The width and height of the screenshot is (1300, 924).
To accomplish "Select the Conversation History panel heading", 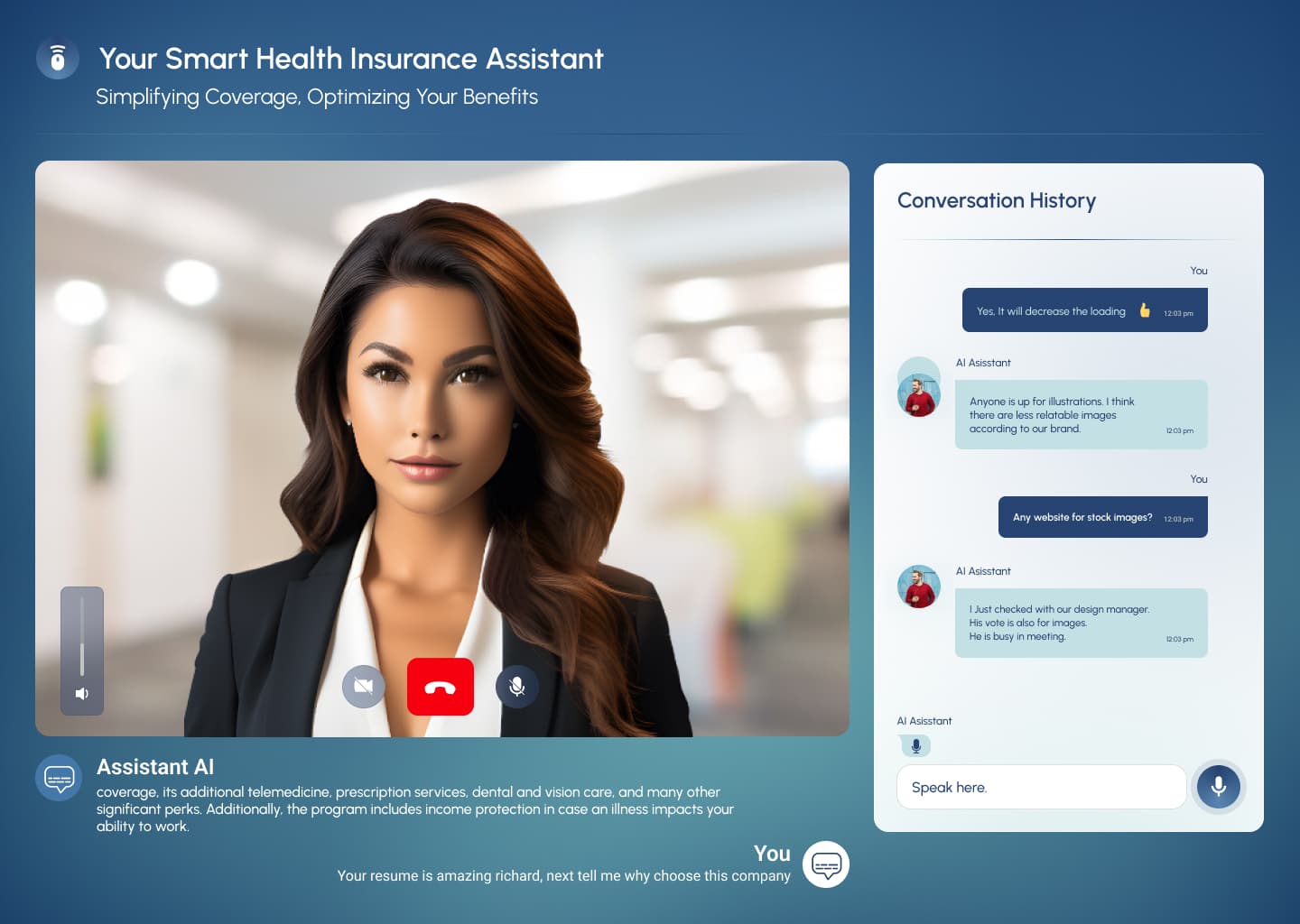I will pos(996,200).
